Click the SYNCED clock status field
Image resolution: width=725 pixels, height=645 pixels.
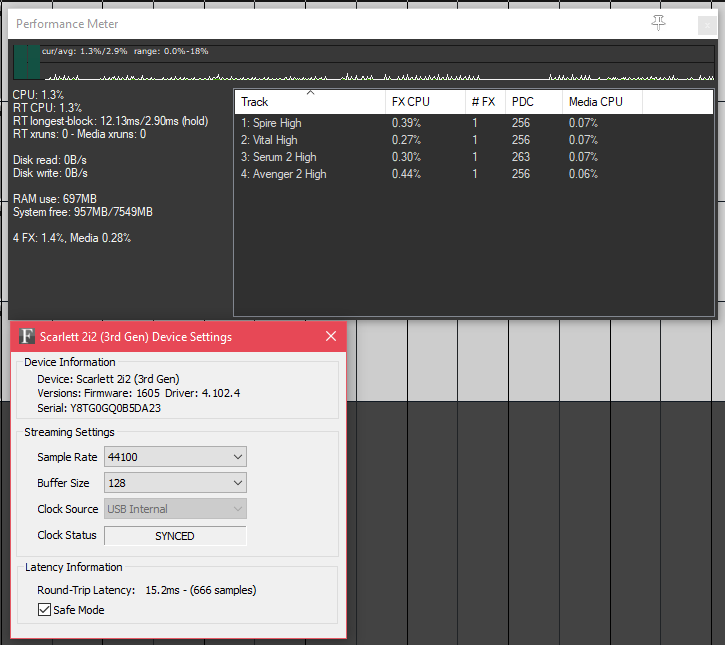pyautogui.click(x=175, y=536)
